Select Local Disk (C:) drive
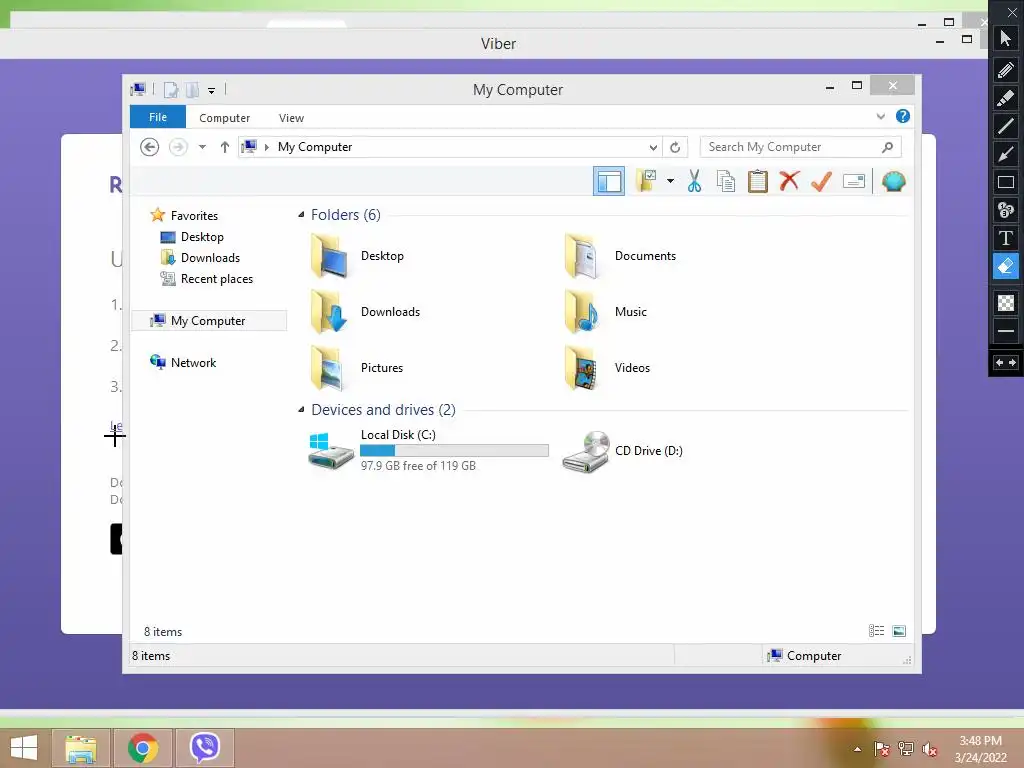This screenshot has height=768, width=1024. pyautogui.click(x=428, y=450)
